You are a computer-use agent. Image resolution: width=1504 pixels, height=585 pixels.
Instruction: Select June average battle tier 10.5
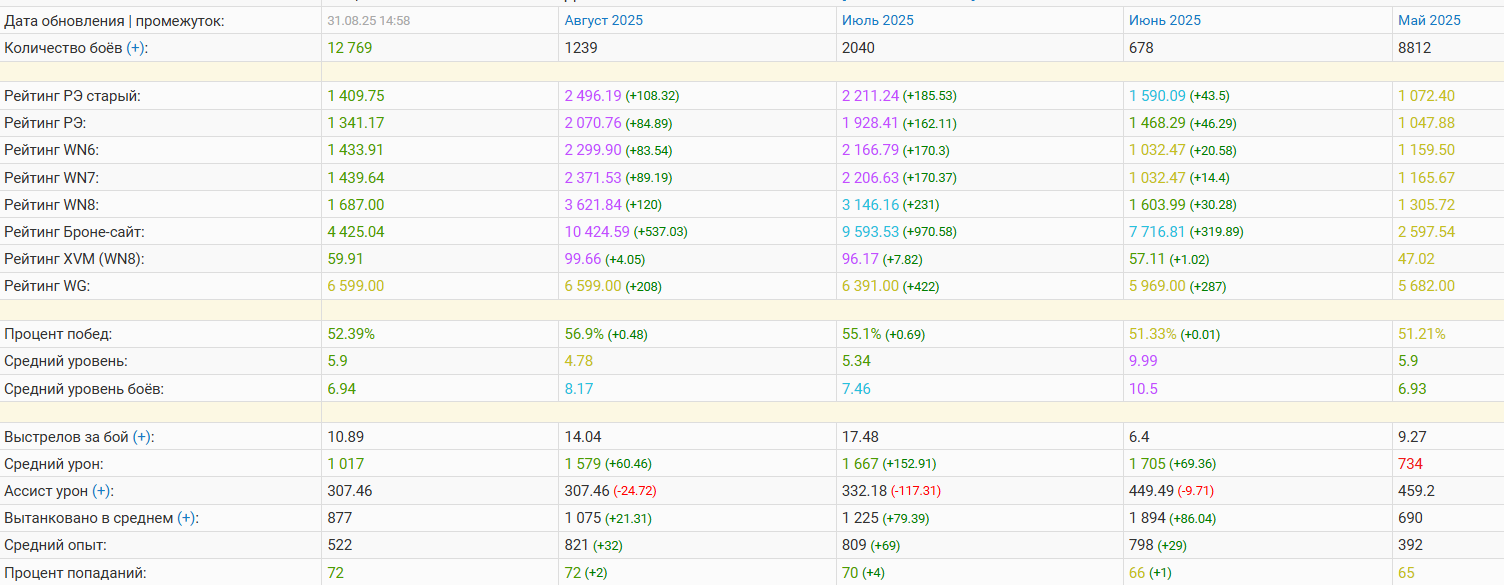tap(1143, 388)
